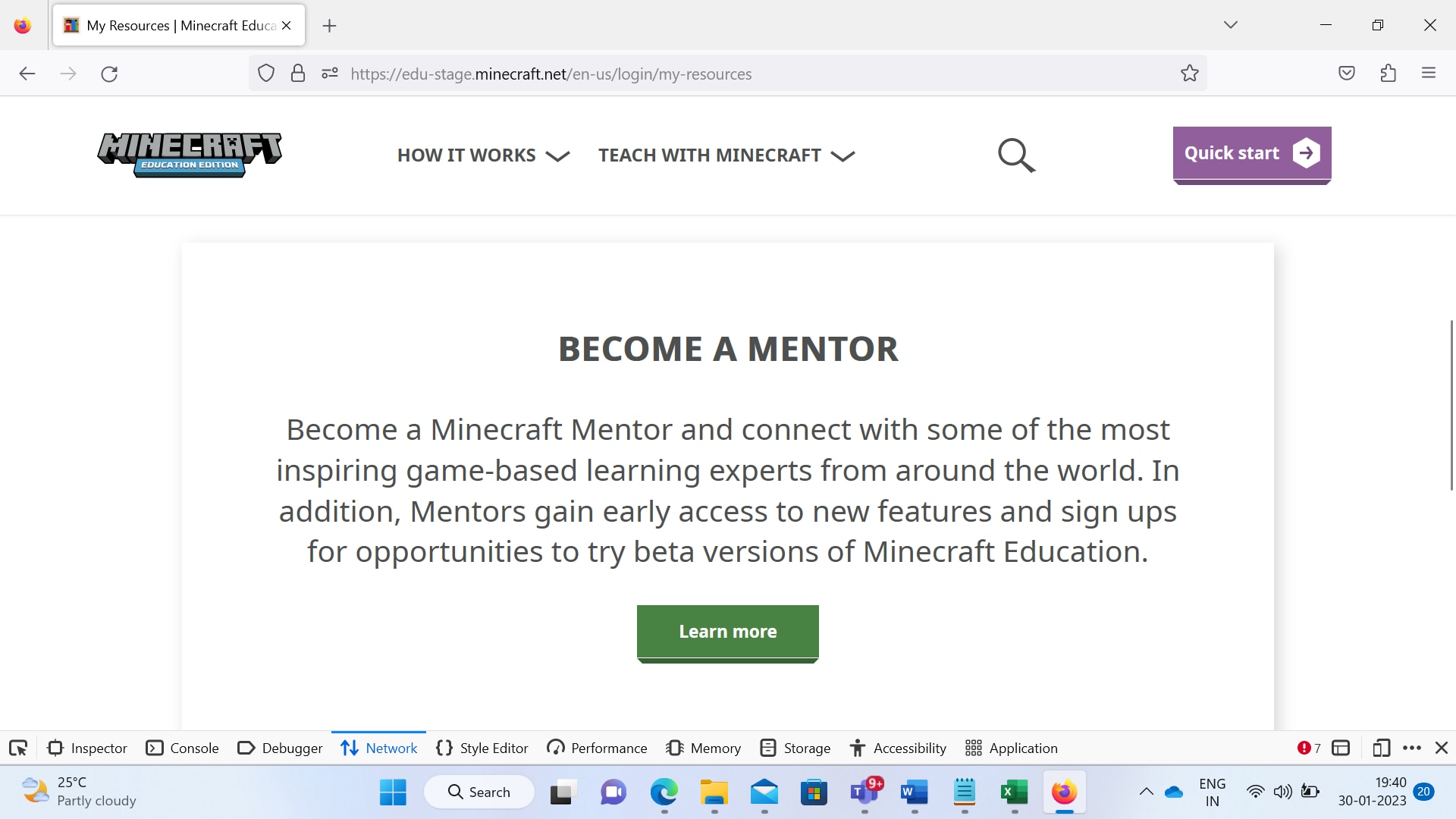Image resolution: width=1456 pixels, height=819 pixels.
Task: Click the tracking protection shield icon
Action: point(266,74)
